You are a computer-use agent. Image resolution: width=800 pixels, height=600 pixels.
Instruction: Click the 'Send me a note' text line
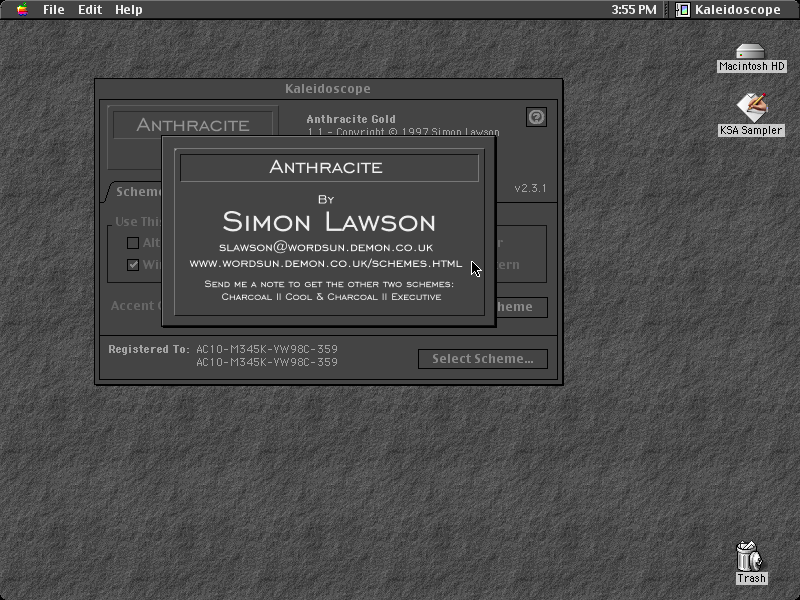(329, 284)
